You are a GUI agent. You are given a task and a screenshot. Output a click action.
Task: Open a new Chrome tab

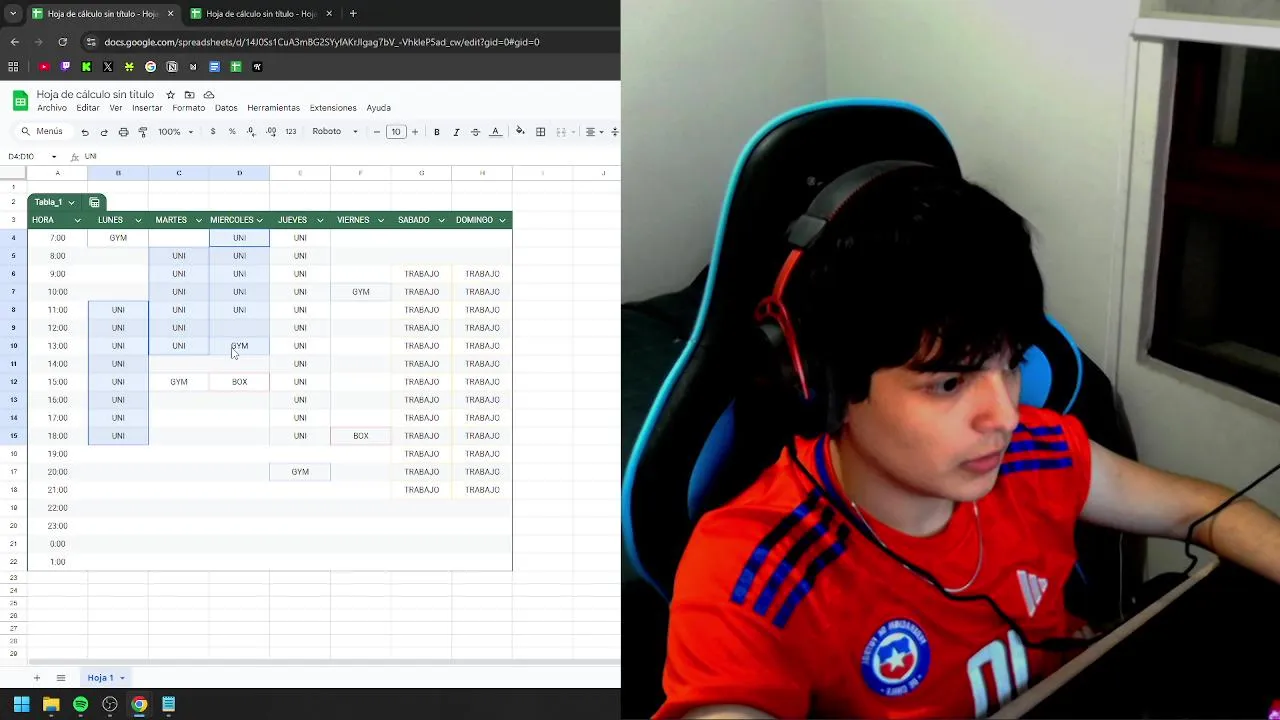[x=353, y=14]
